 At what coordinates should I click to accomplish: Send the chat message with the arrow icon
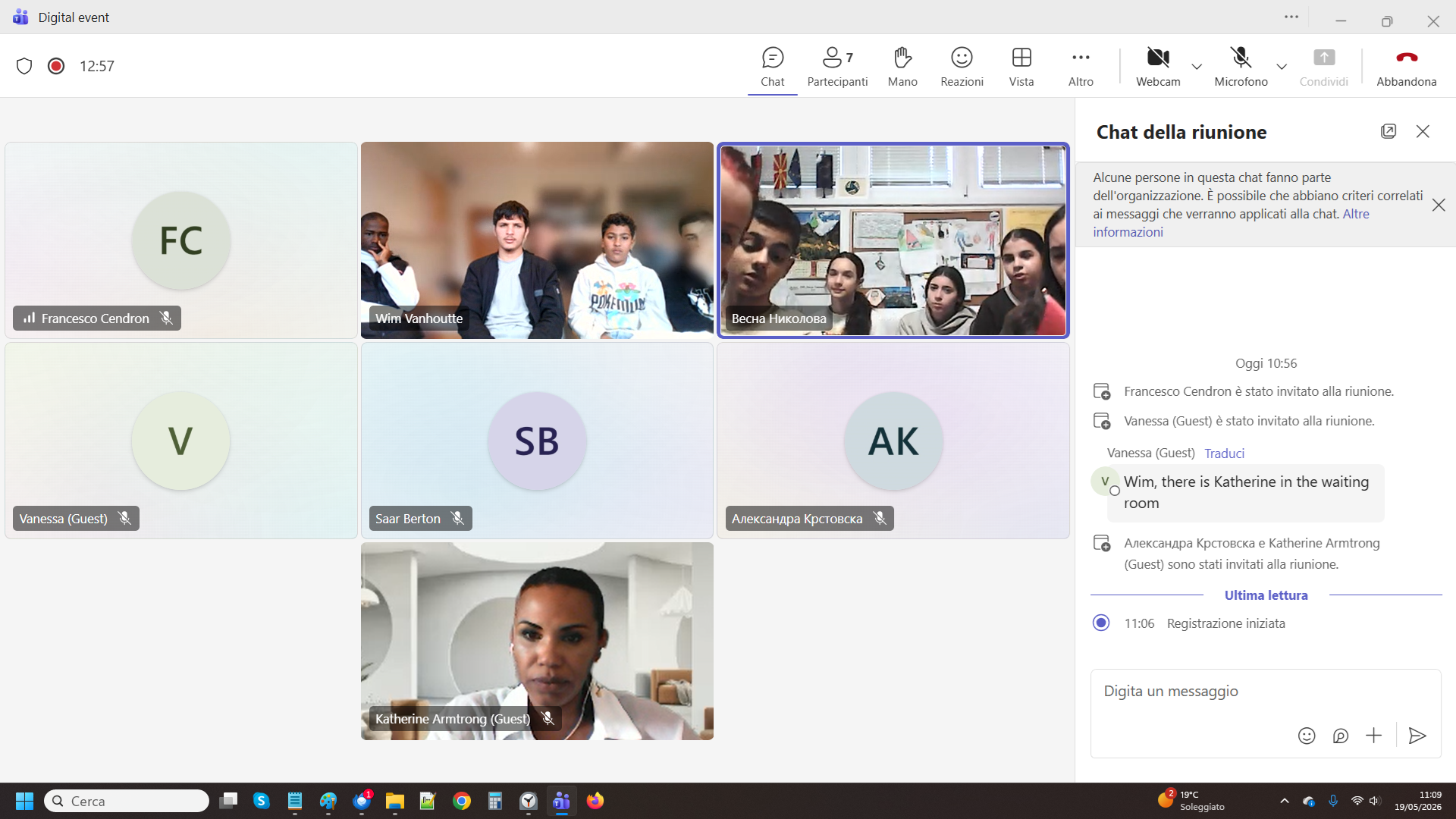(x=1417, y=736)
